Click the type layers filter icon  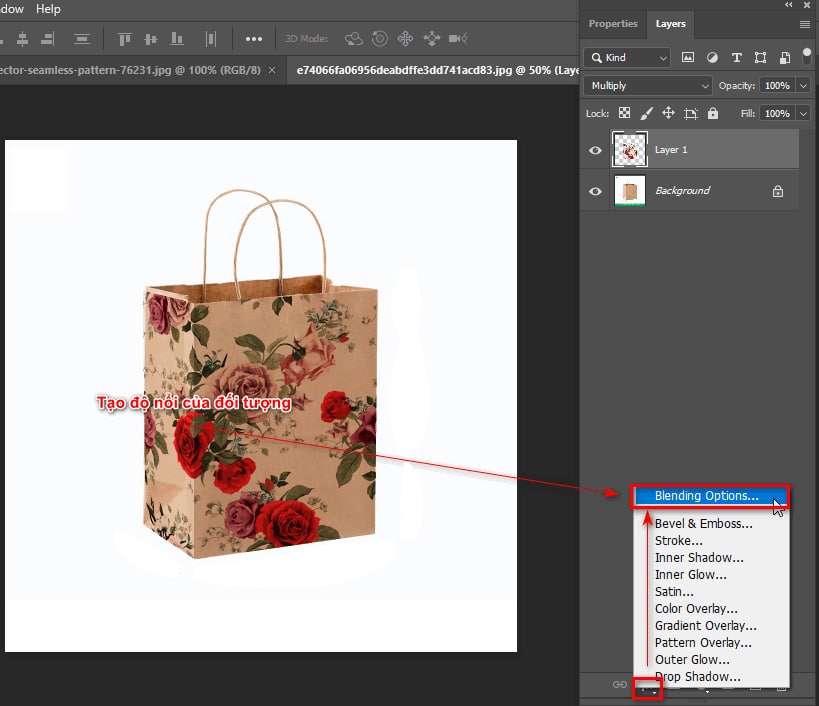738,58
